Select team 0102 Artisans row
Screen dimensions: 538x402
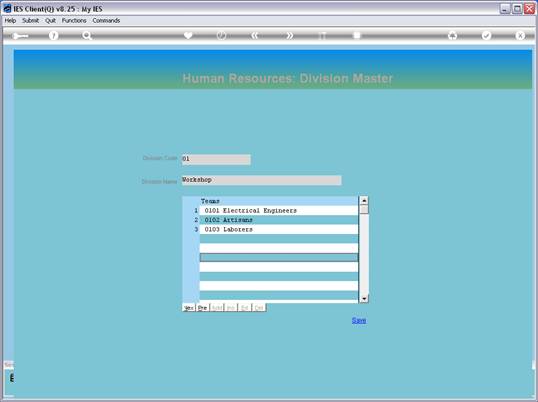tap(279, 220)
